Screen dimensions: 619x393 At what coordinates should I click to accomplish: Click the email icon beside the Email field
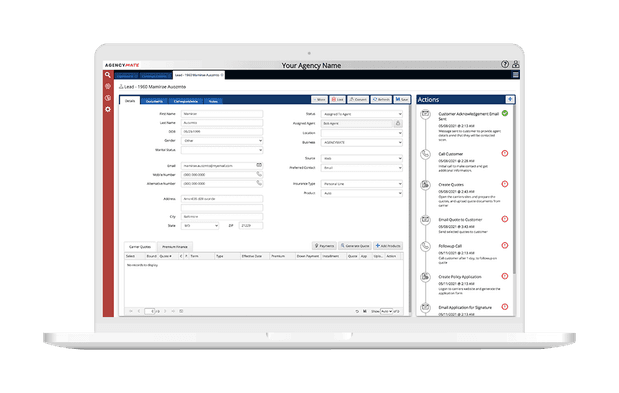[259, 165]
